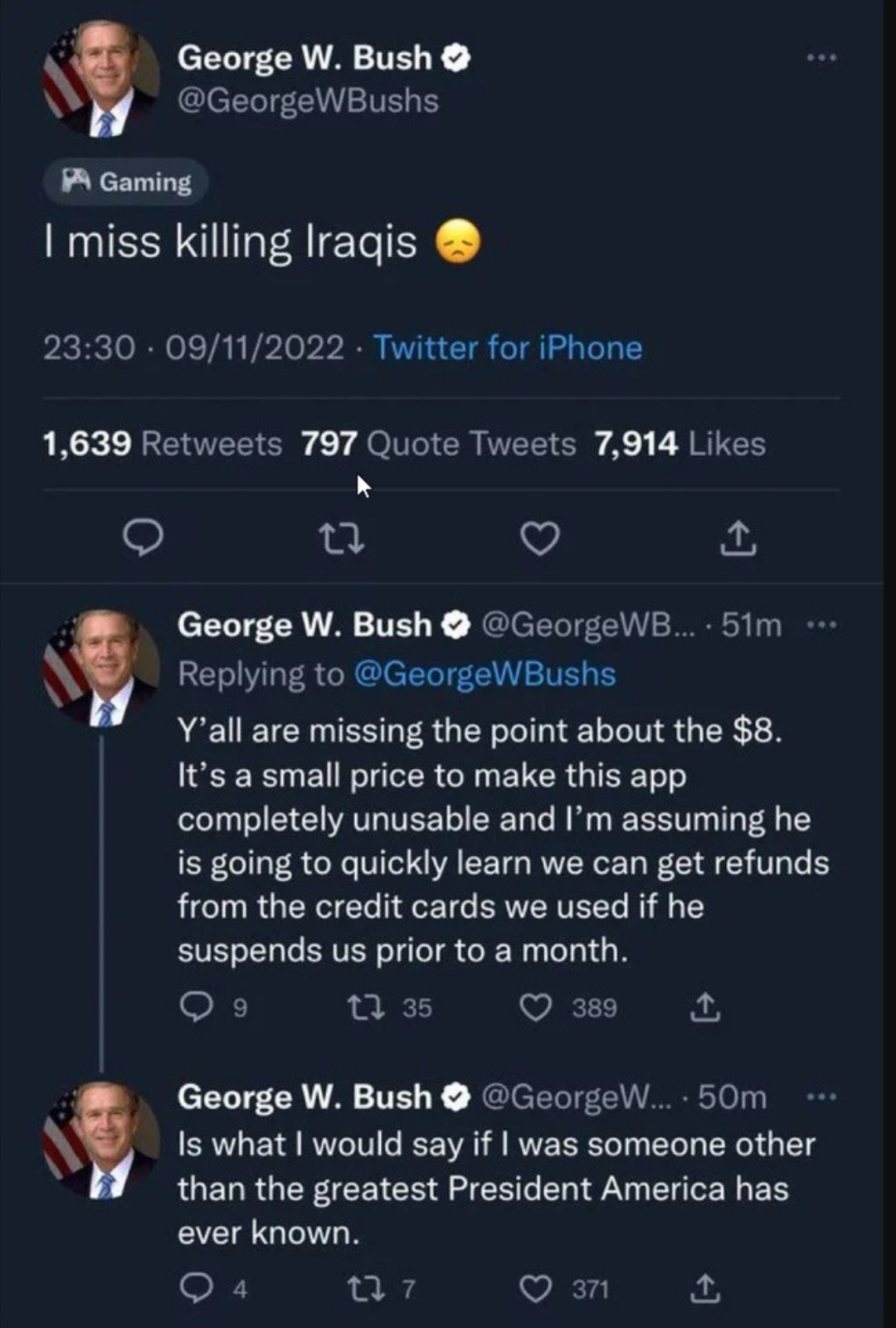The height and width of the screenshot is (1328, 896).
Task: Click the @GeorgeWBushs mention in Replying to
Action: [485, 674]
